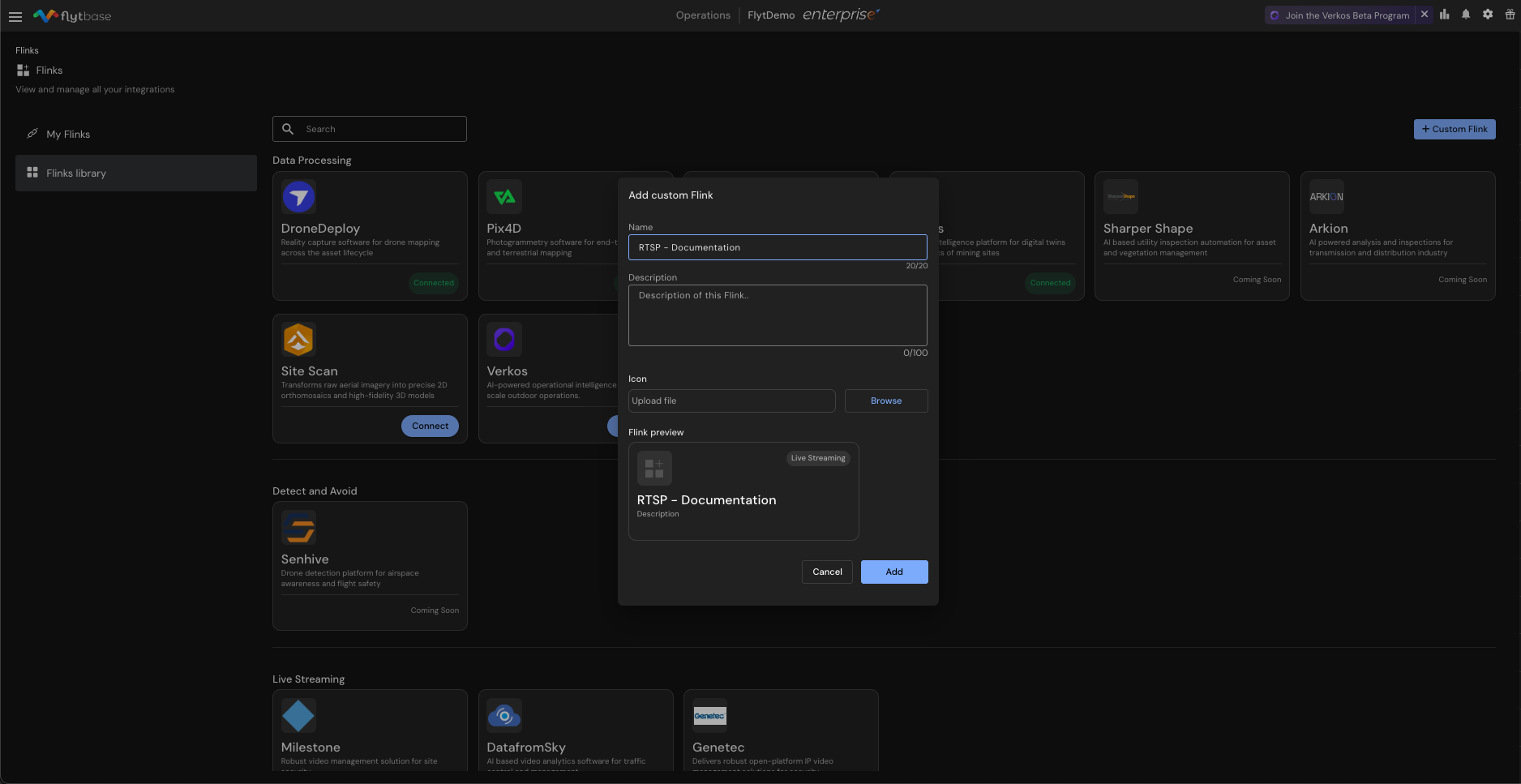Dismiss the Verkos Beta Program banner
The height and width of the screenshot is (784, 1521).
point(1425,15)
